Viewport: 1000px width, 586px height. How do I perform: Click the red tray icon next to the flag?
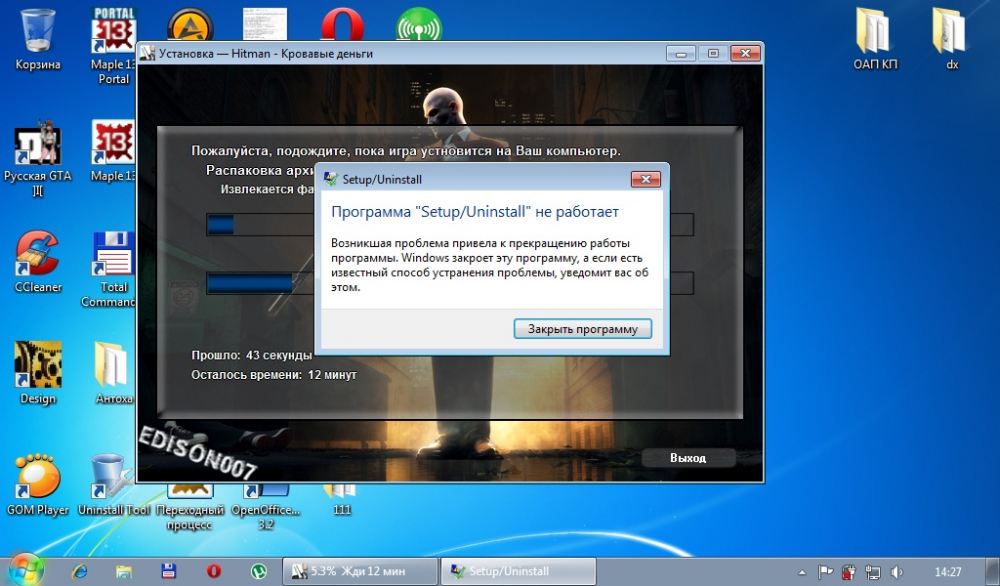click(848, 572)
